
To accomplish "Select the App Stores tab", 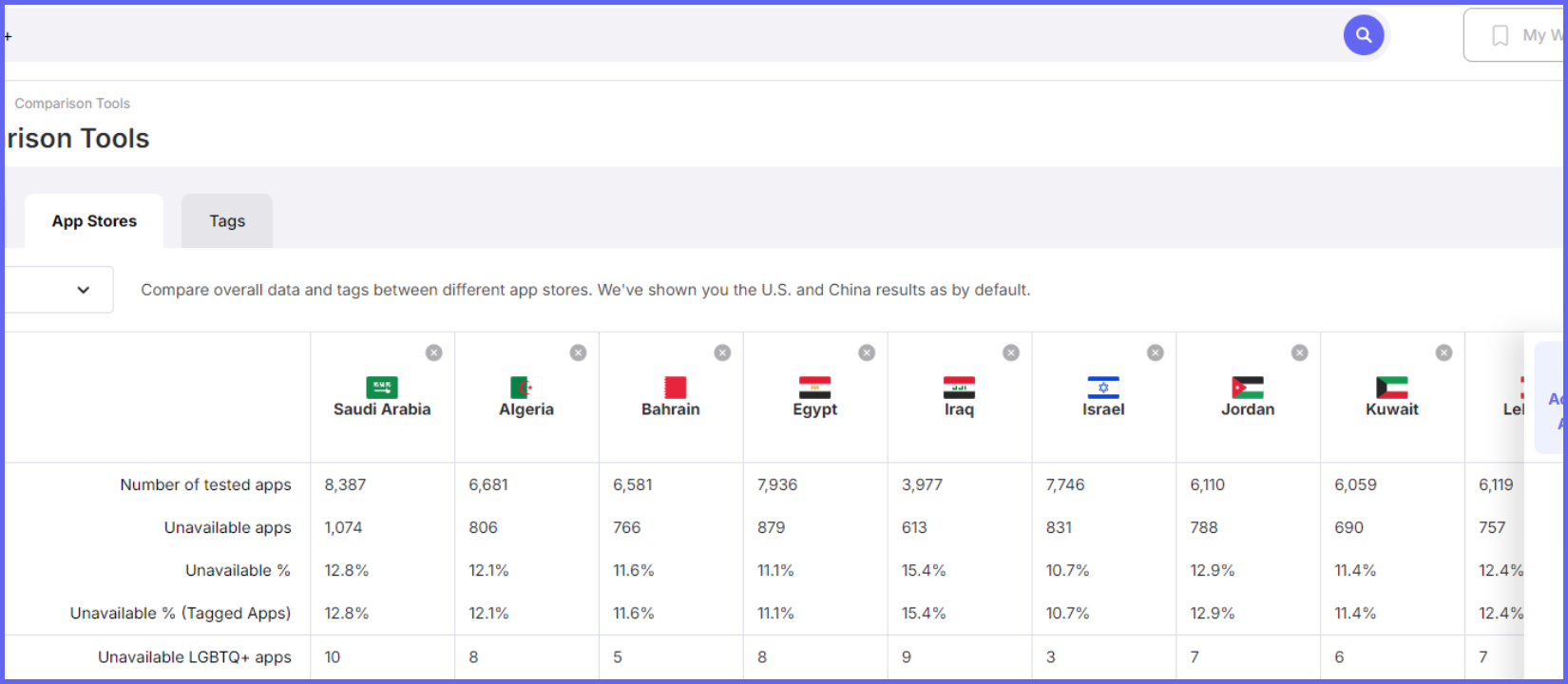I will pyautogui.click(x=94, y=221).
